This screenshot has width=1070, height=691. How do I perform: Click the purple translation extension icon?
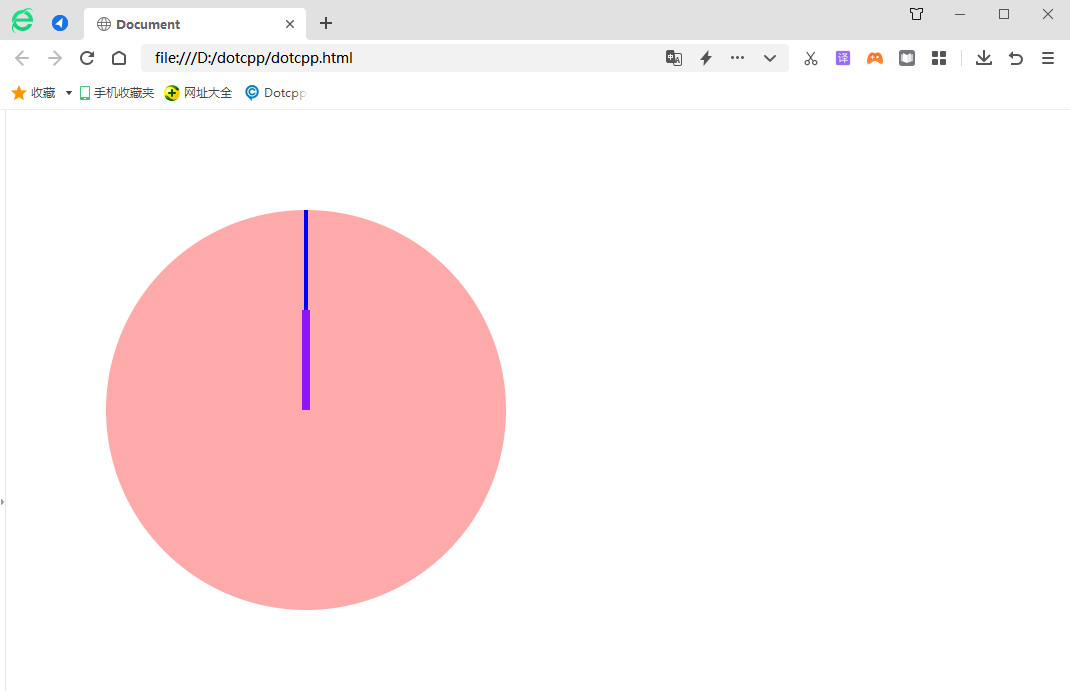click(843, 58)
